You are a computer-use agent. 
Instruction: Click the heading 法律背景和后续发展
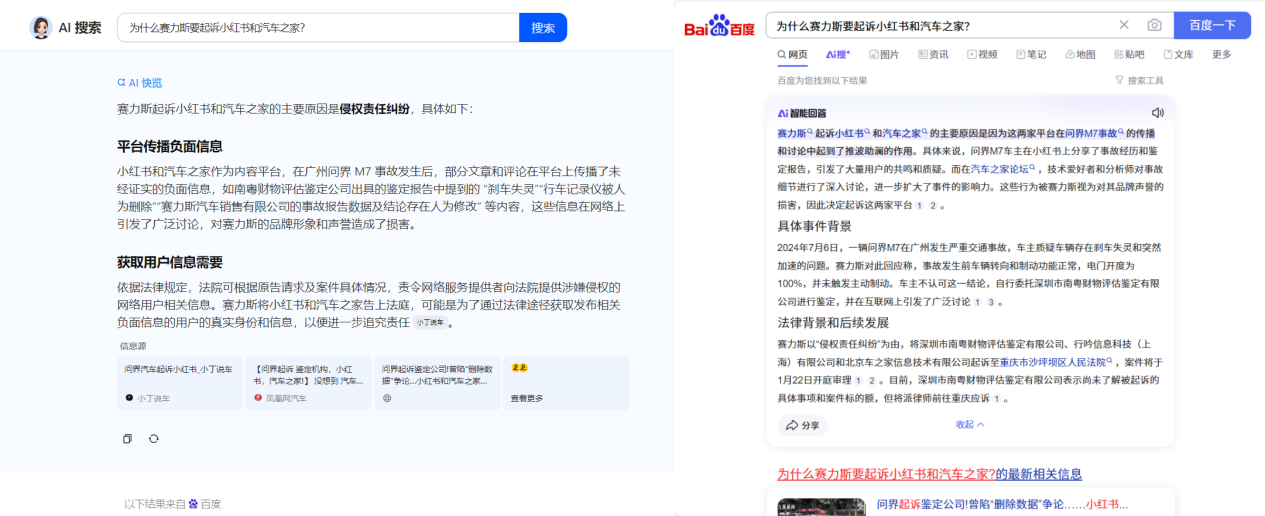coord(833,323)
